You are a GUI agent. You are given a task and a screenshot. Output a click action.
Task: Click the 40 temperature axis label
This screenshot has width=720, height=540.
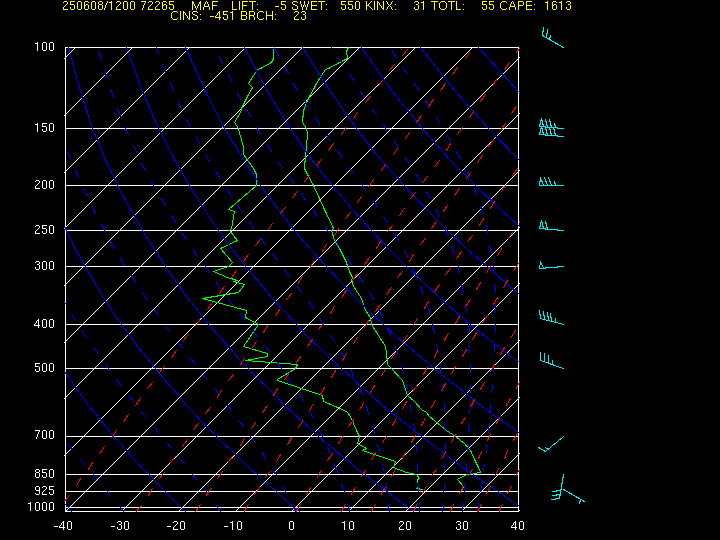[518, 526]
